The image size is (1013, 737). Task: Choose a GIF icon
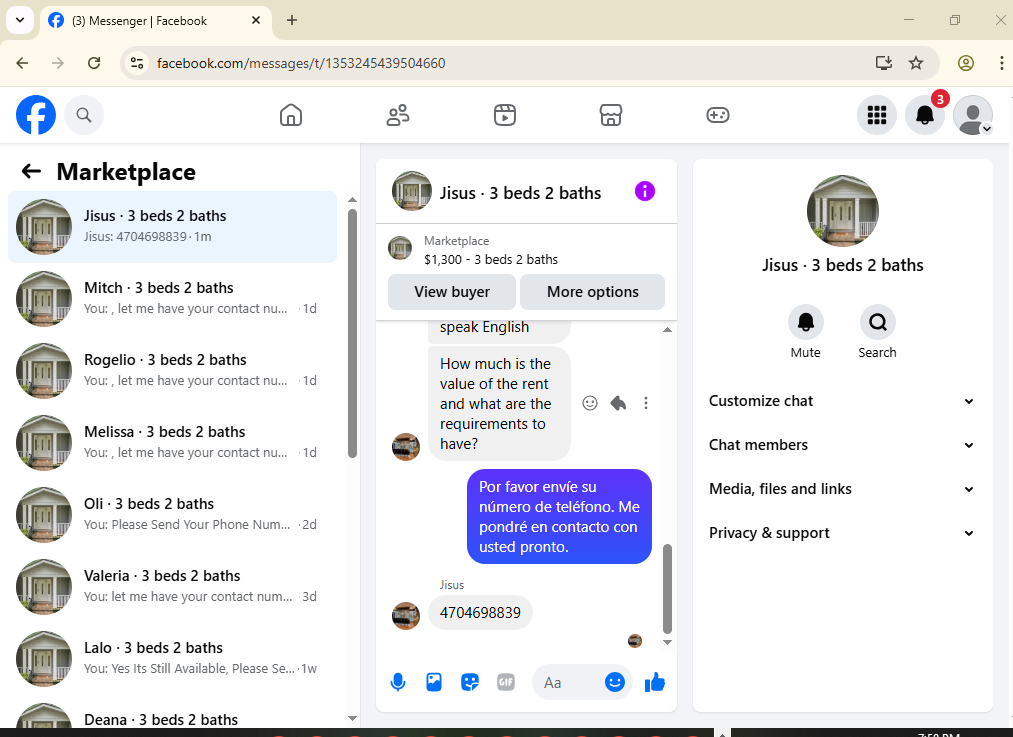pos(506,682)
